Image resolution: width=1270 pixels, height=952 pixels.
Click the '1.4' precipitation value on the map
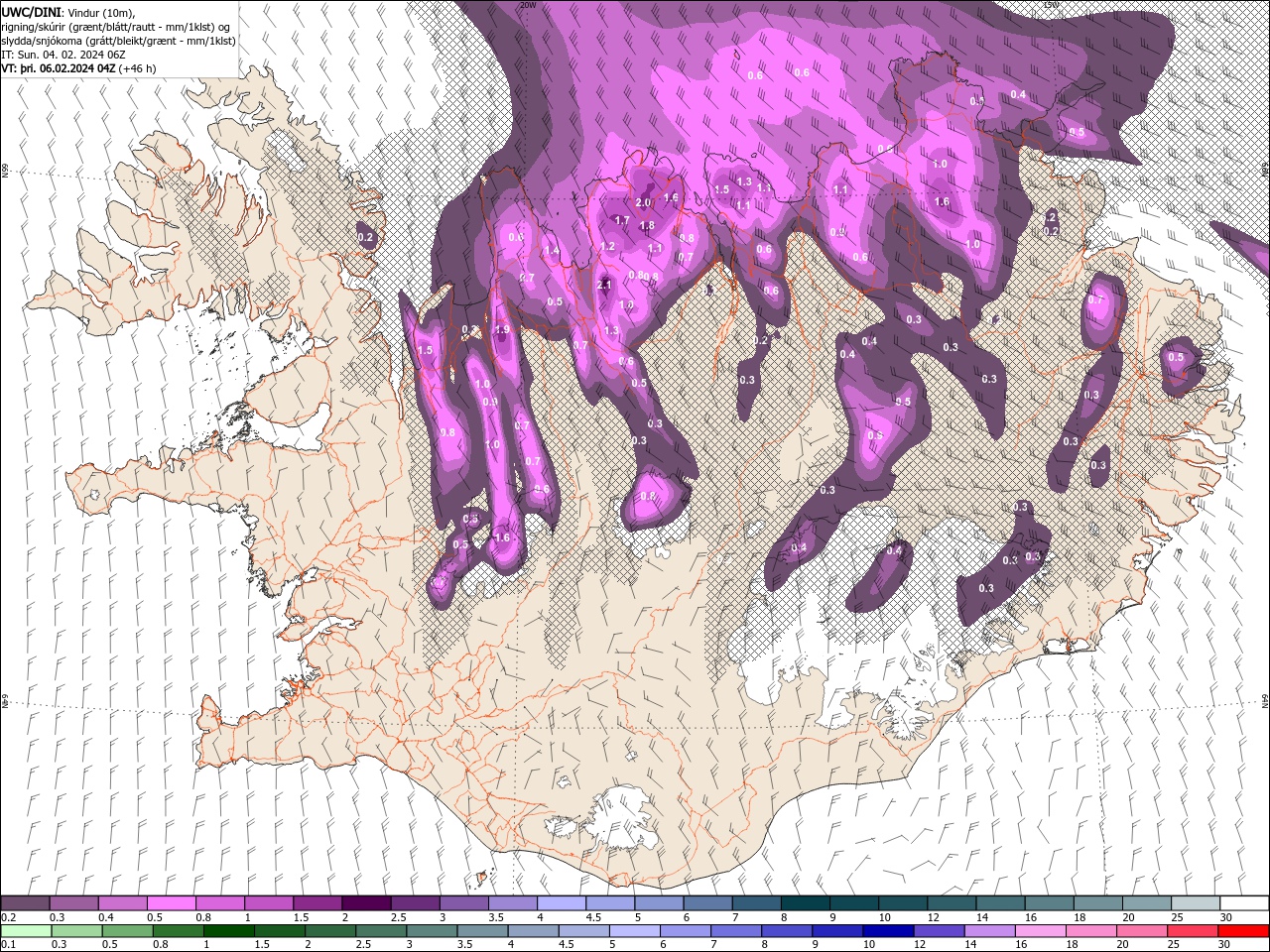coord(552,252)
